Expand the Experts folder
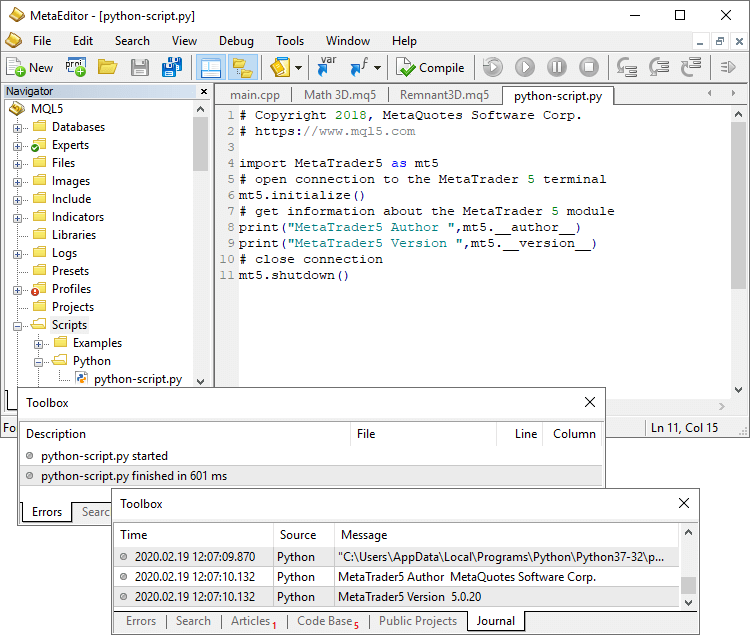 tap(17, 146)
